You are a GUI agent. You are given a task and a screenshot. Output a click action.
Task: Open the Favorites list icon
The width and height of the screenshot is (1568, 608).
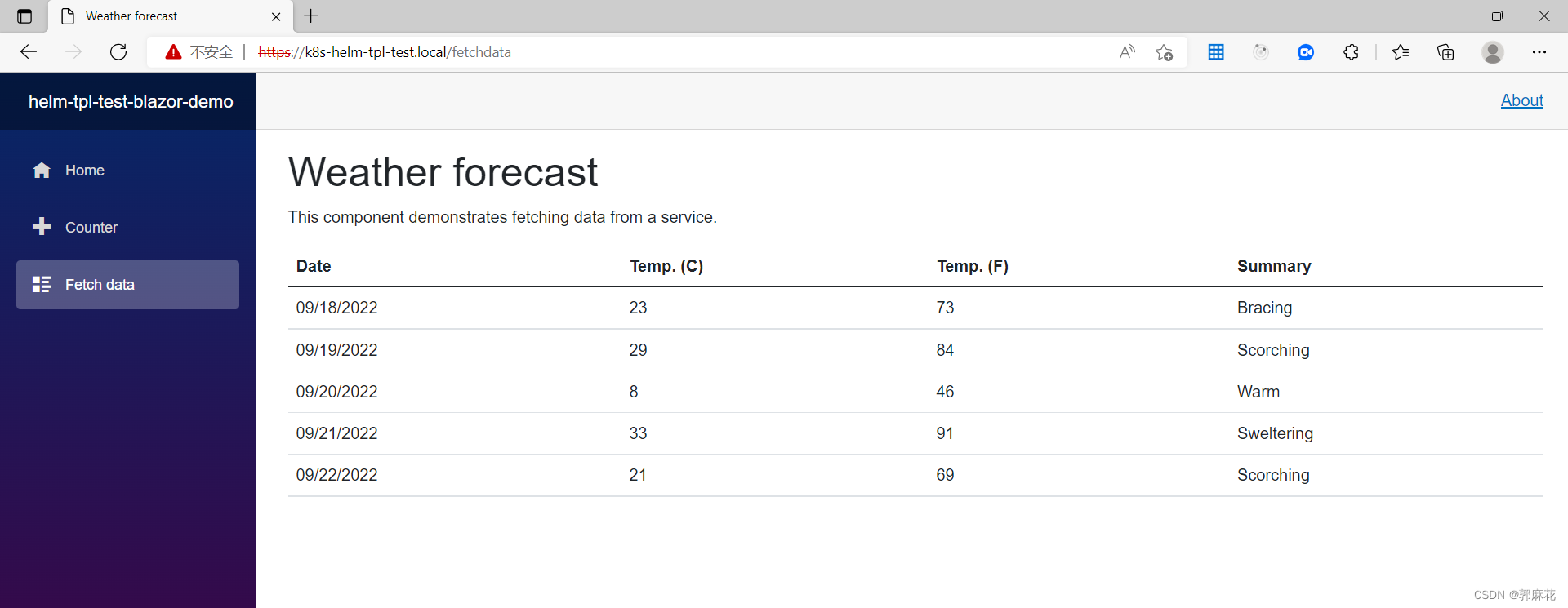point(1401,52)
